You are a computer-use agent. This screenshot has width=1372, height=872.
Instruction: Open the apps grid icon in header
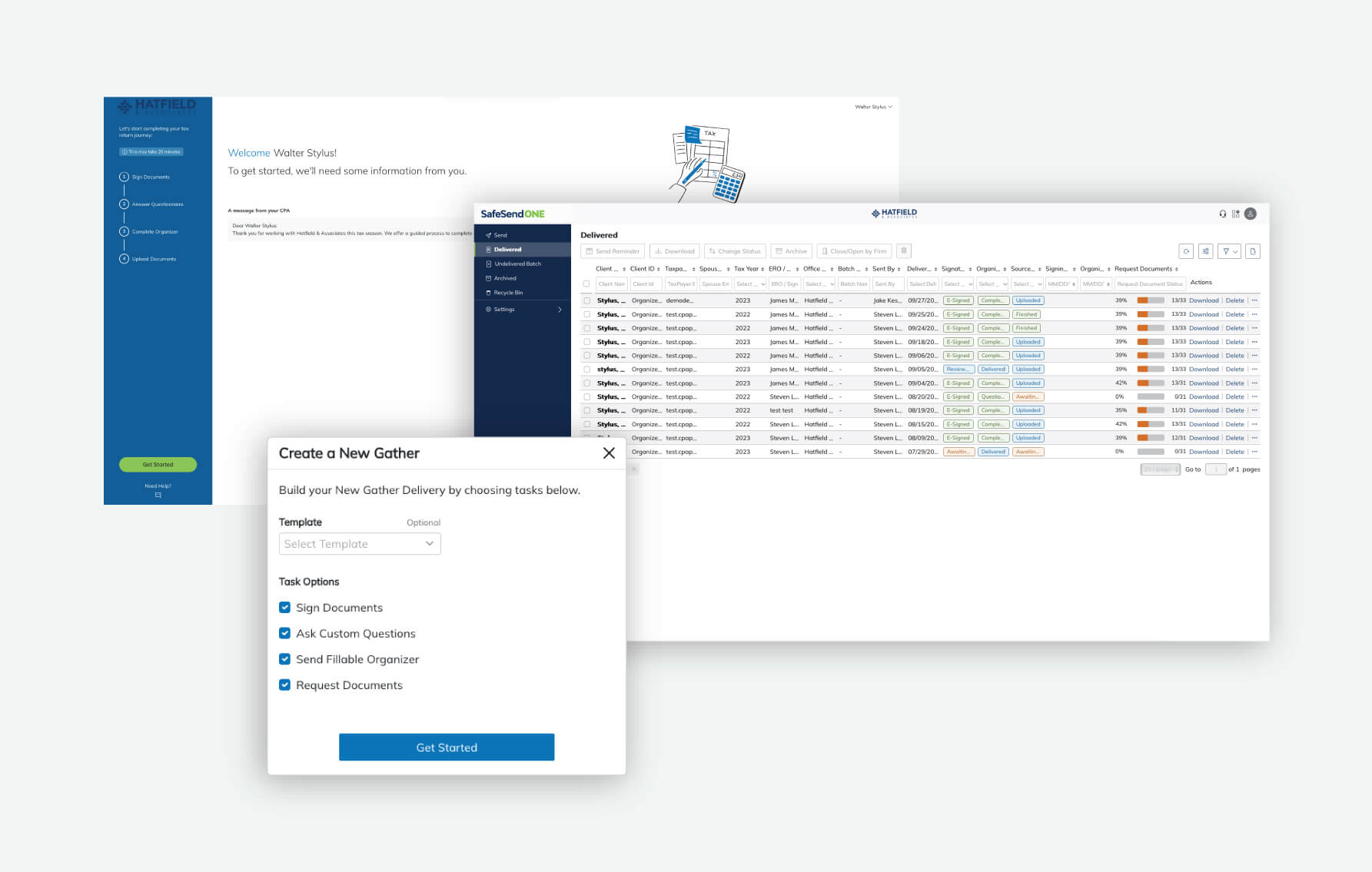click(1235, 214)
